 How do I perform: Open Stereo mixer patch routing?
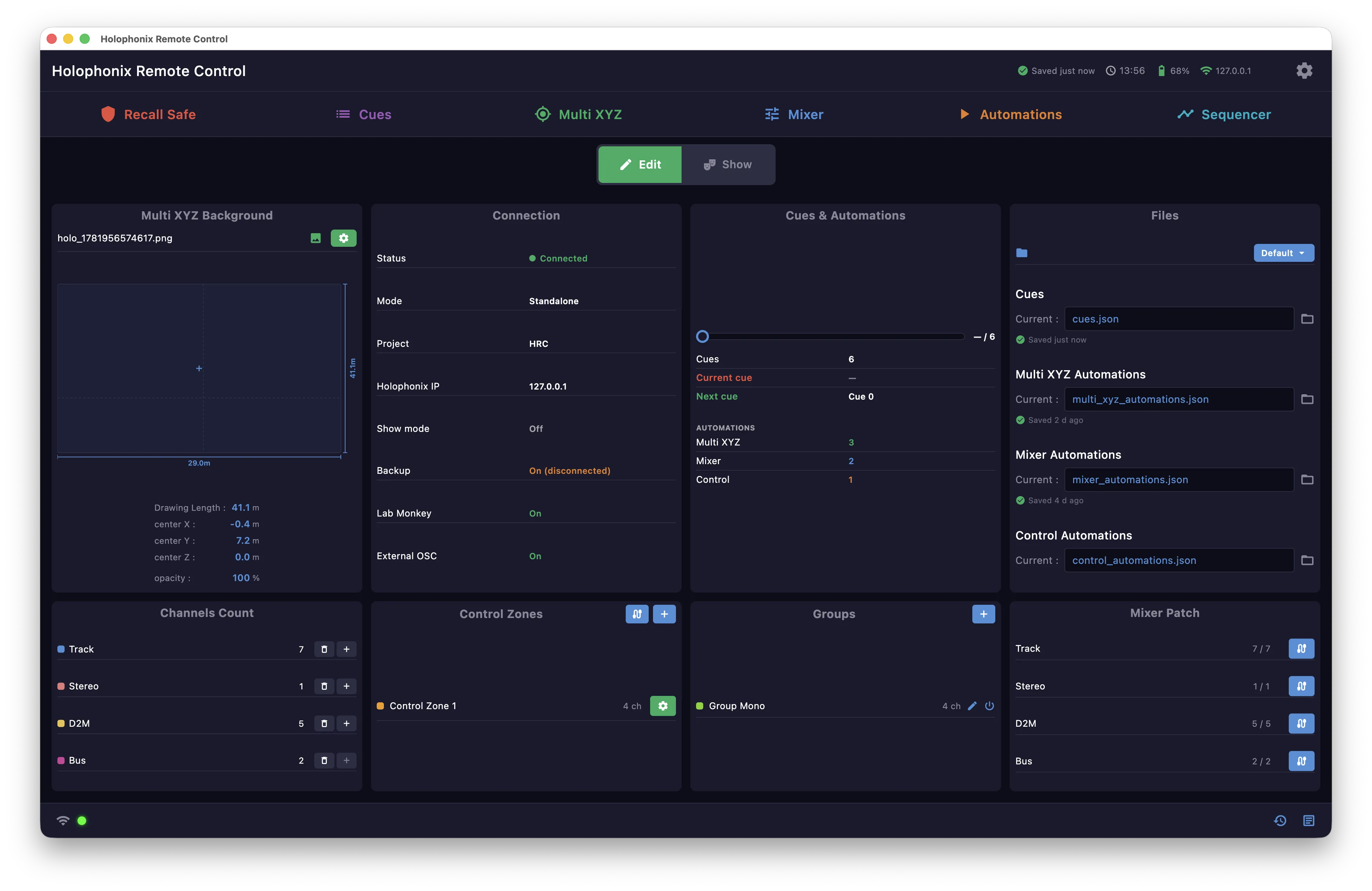coord(1301,686)
